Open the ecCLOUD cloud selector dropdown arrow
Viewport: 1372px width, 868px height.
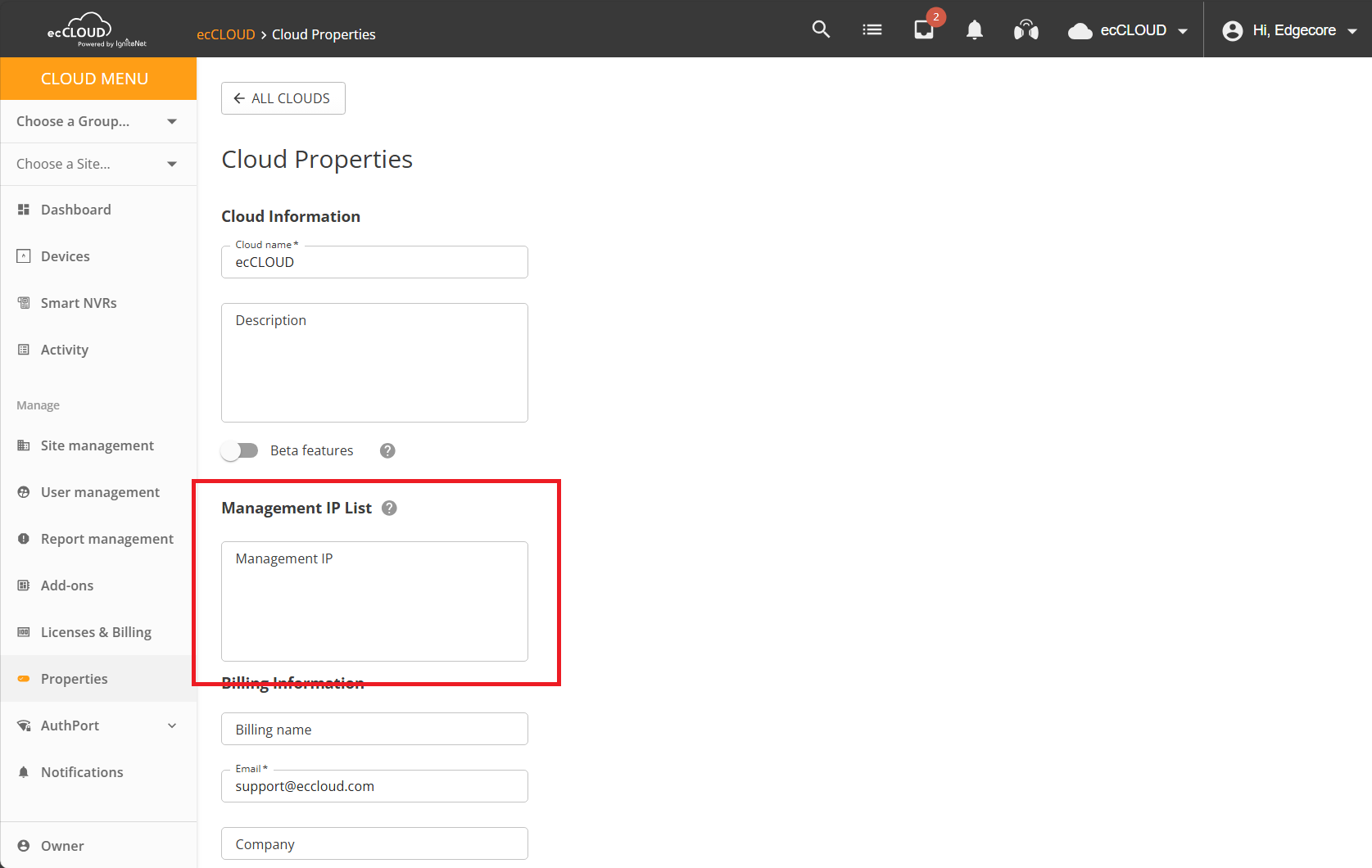click(1183, 31)
